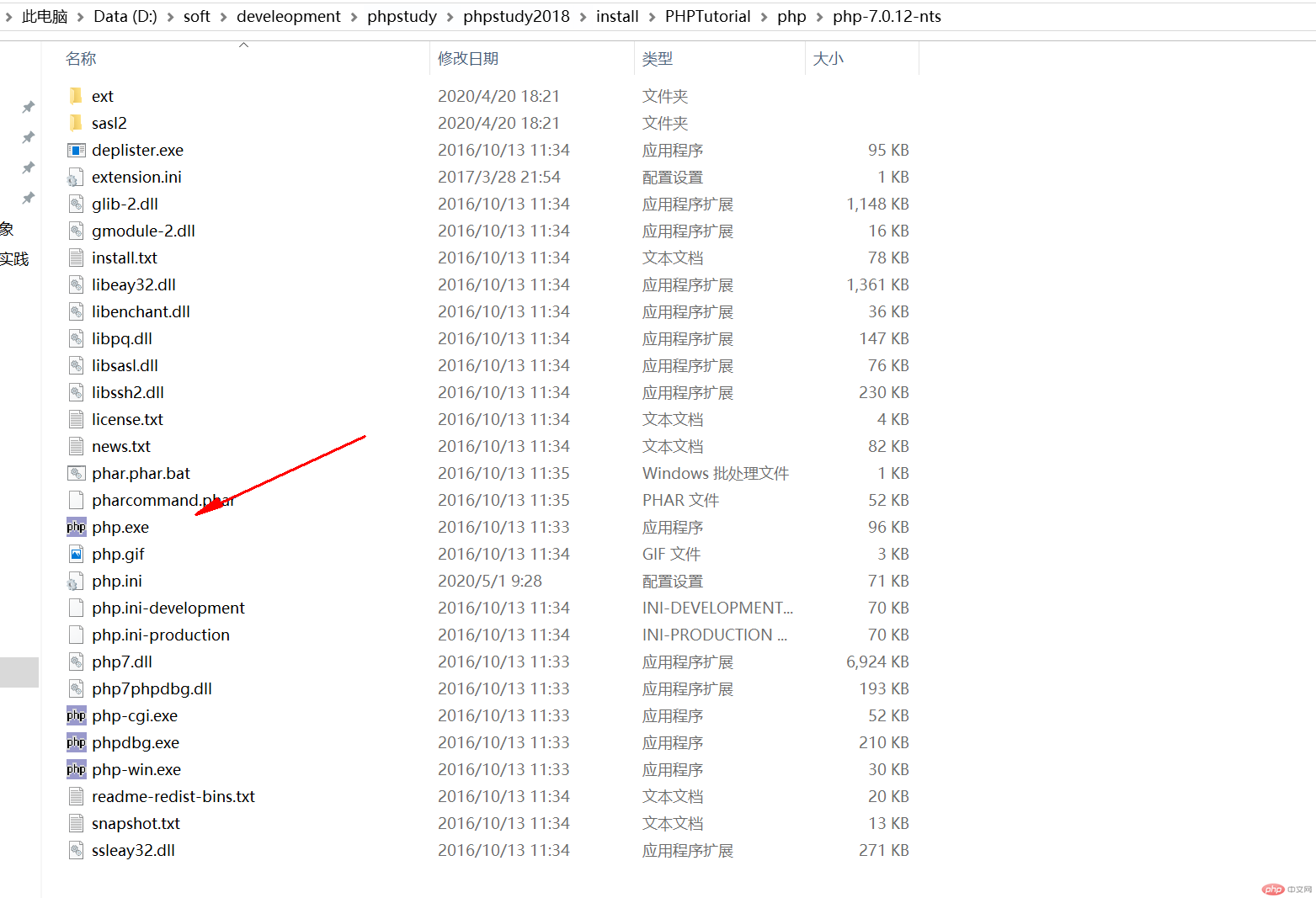1316x898 pixels.
Task: Expand the chevron after 此电脑 in breadcrumb
Action: [81, 17]
